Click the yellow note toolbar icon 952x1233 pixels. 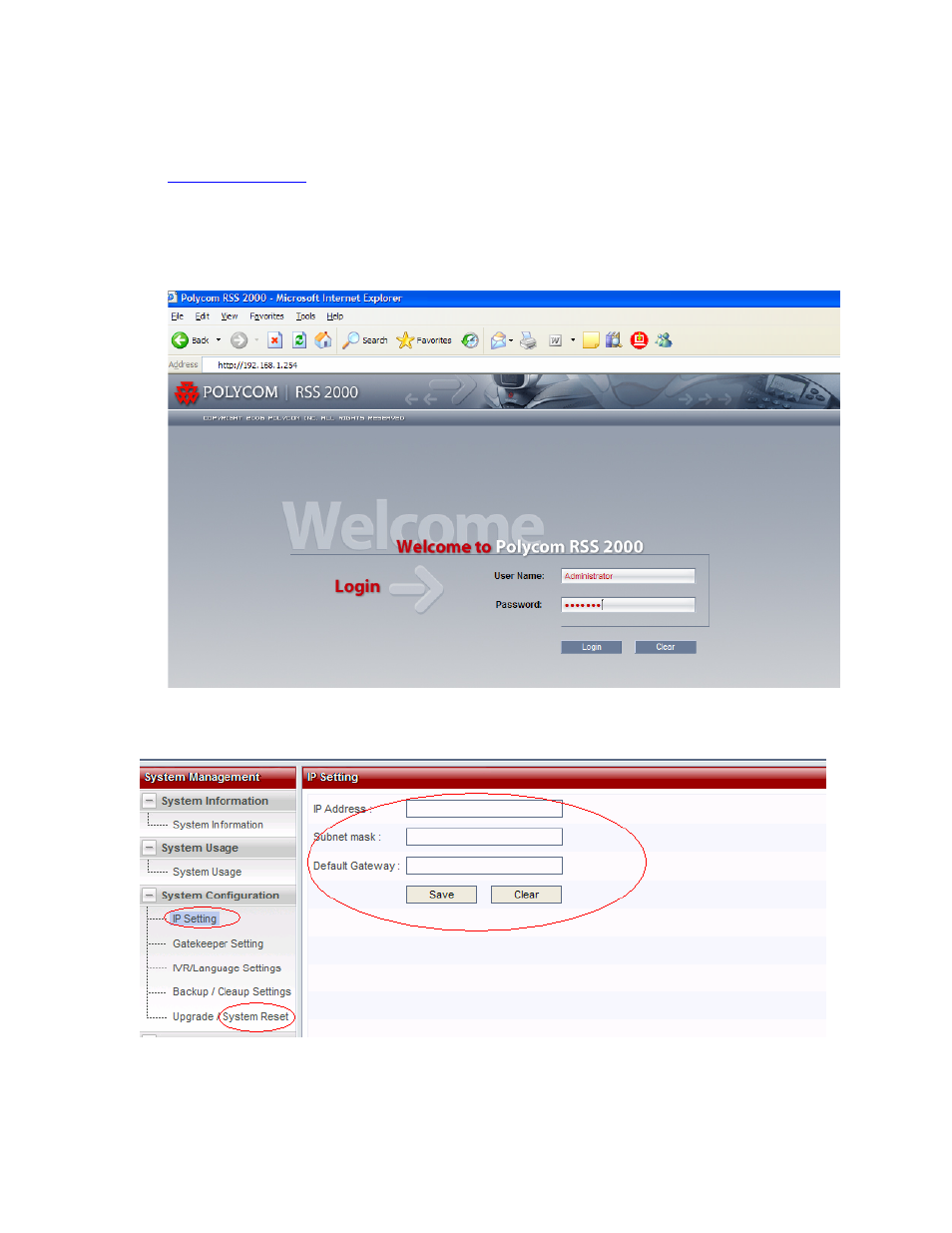591,340
